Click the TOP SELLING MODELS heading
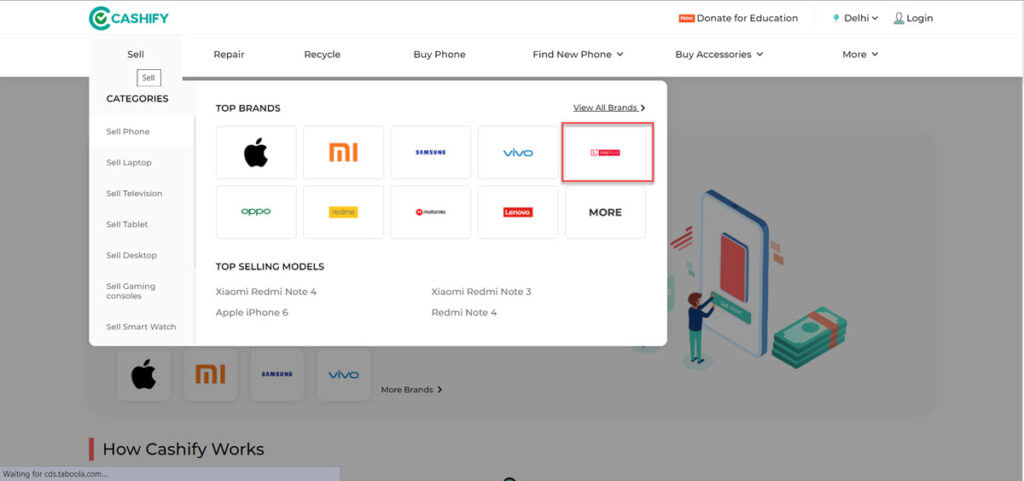Viewport: 1024px width, 481px height. [270, 267]
